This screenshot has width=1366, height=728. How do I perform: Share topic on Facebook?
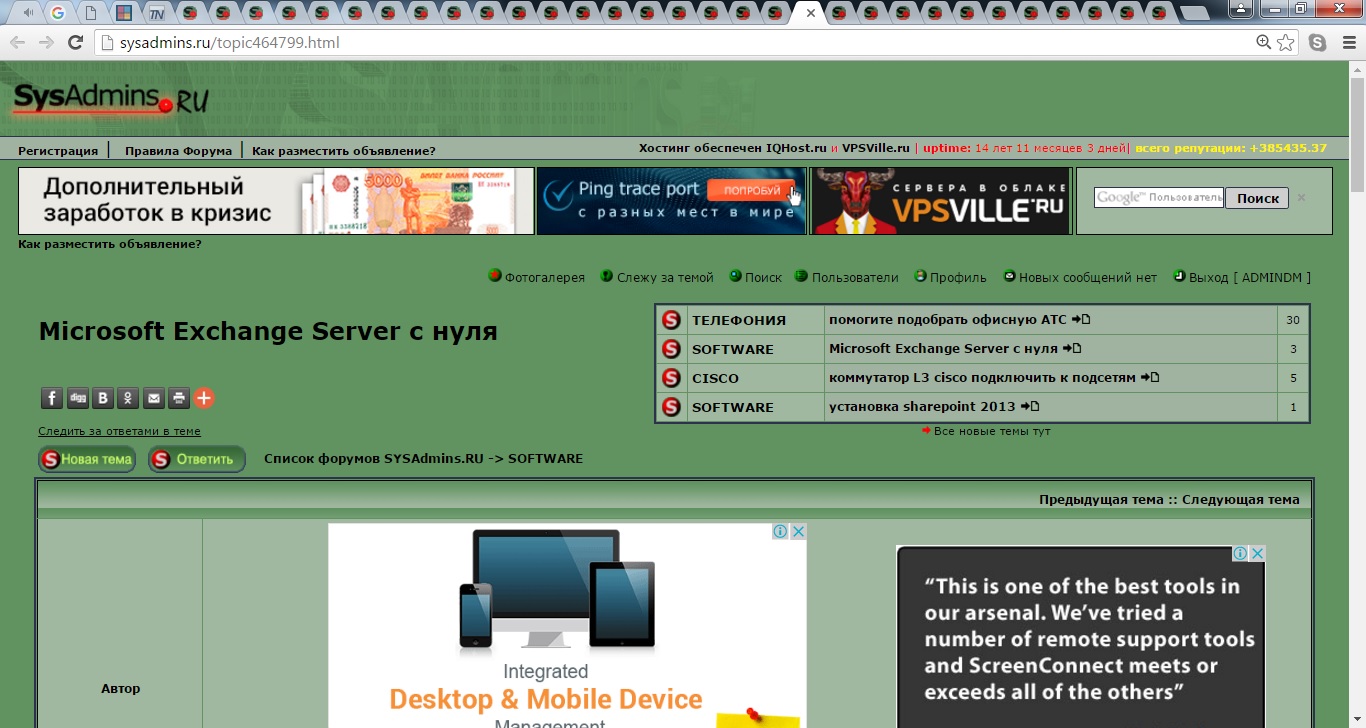(x=52, y=398)
